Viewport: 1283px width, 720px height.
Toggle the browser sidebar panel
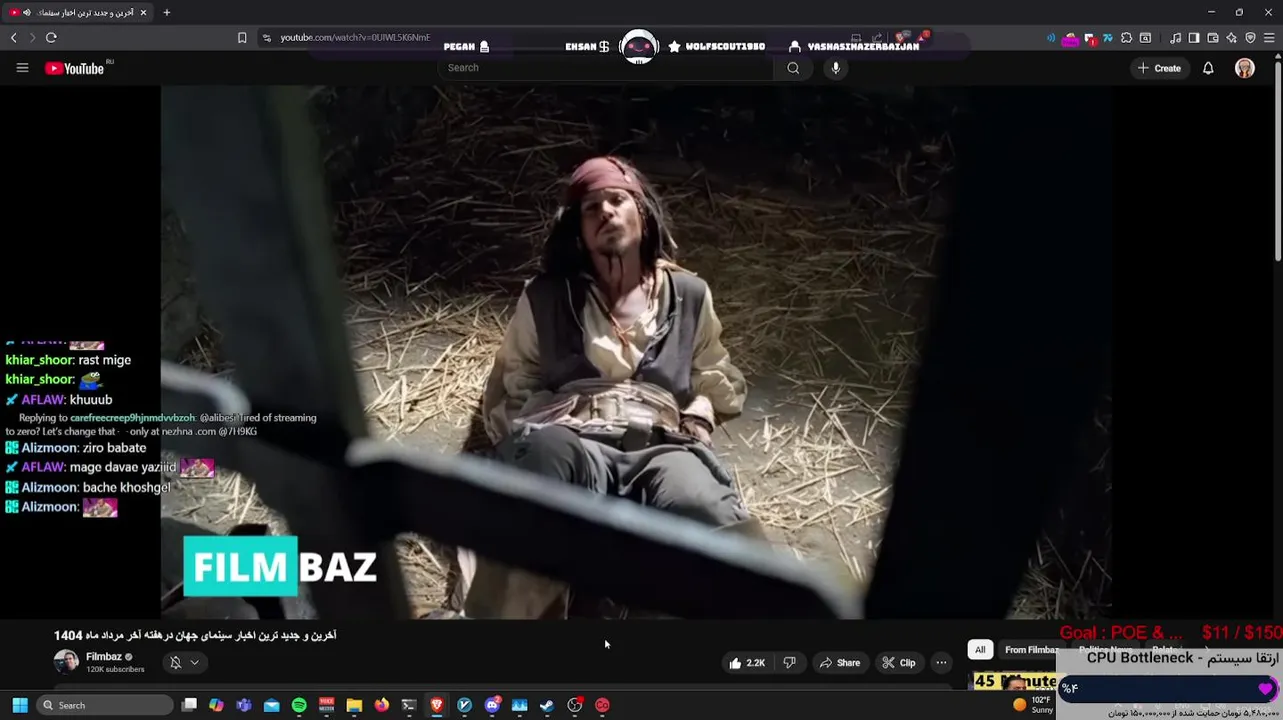click(1194, 38)
